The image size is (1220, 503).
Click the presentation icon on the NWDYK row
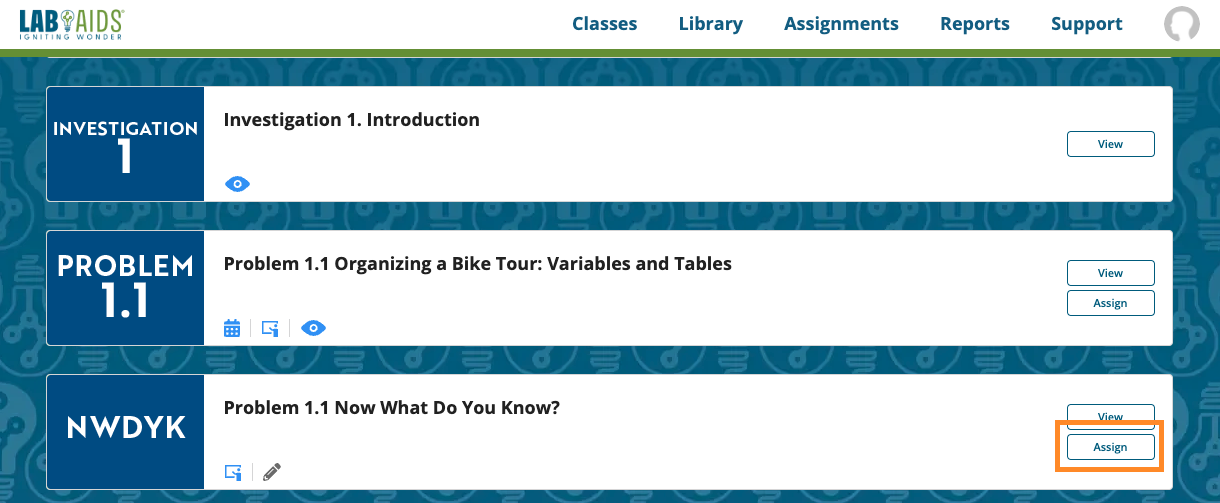(233, 472)
